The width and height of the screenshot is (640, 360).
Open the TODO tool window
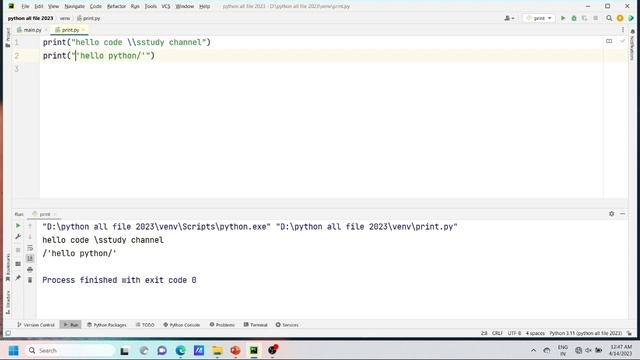(145, 325)
